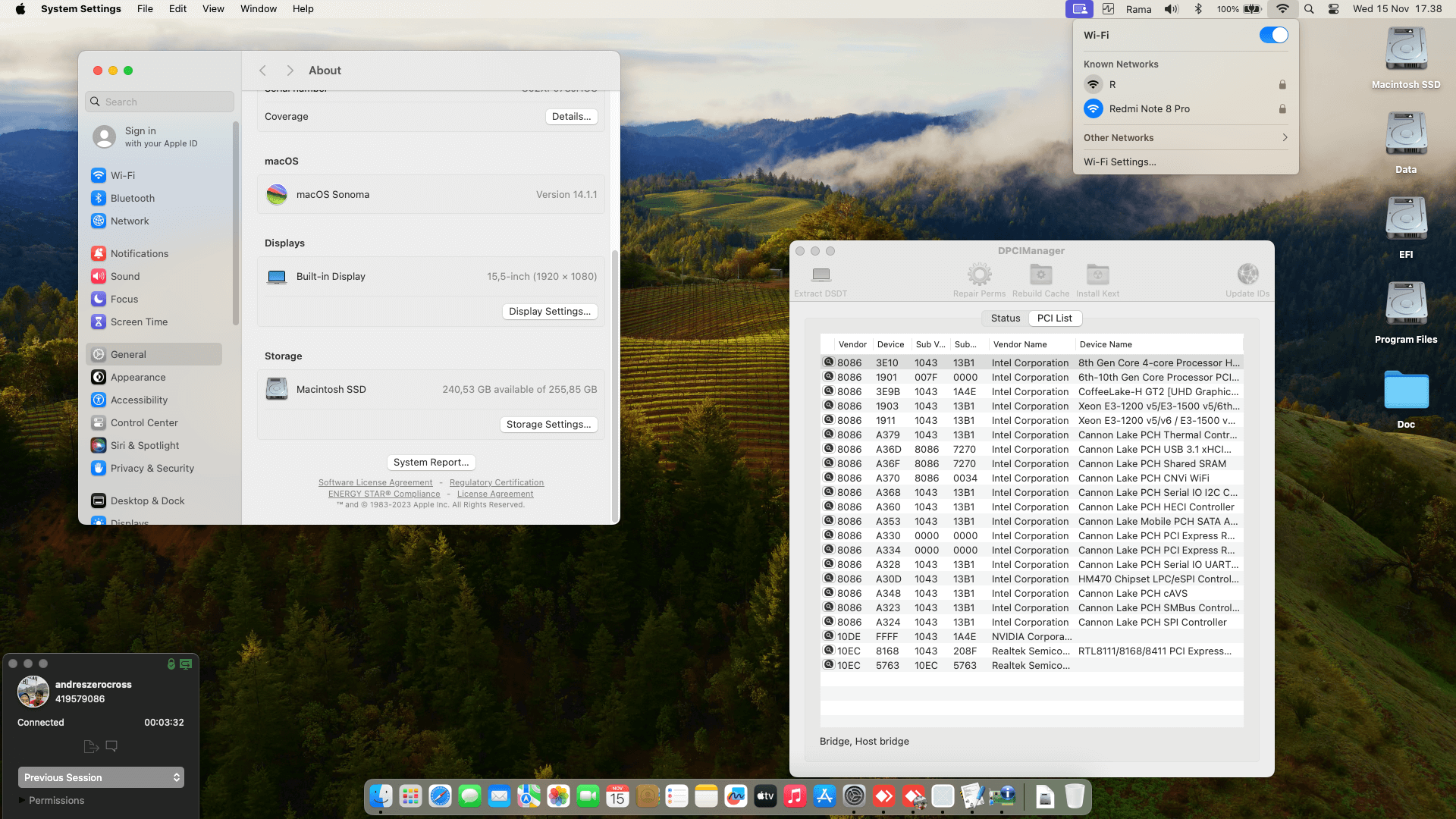Go back in System Settings

click(262, 71)
